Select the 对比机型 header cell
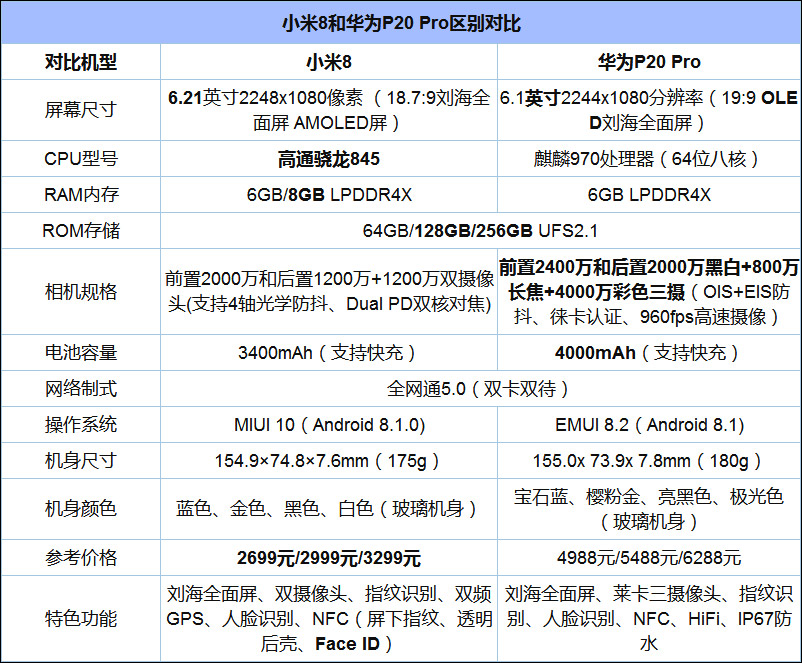 click(81, 62)
